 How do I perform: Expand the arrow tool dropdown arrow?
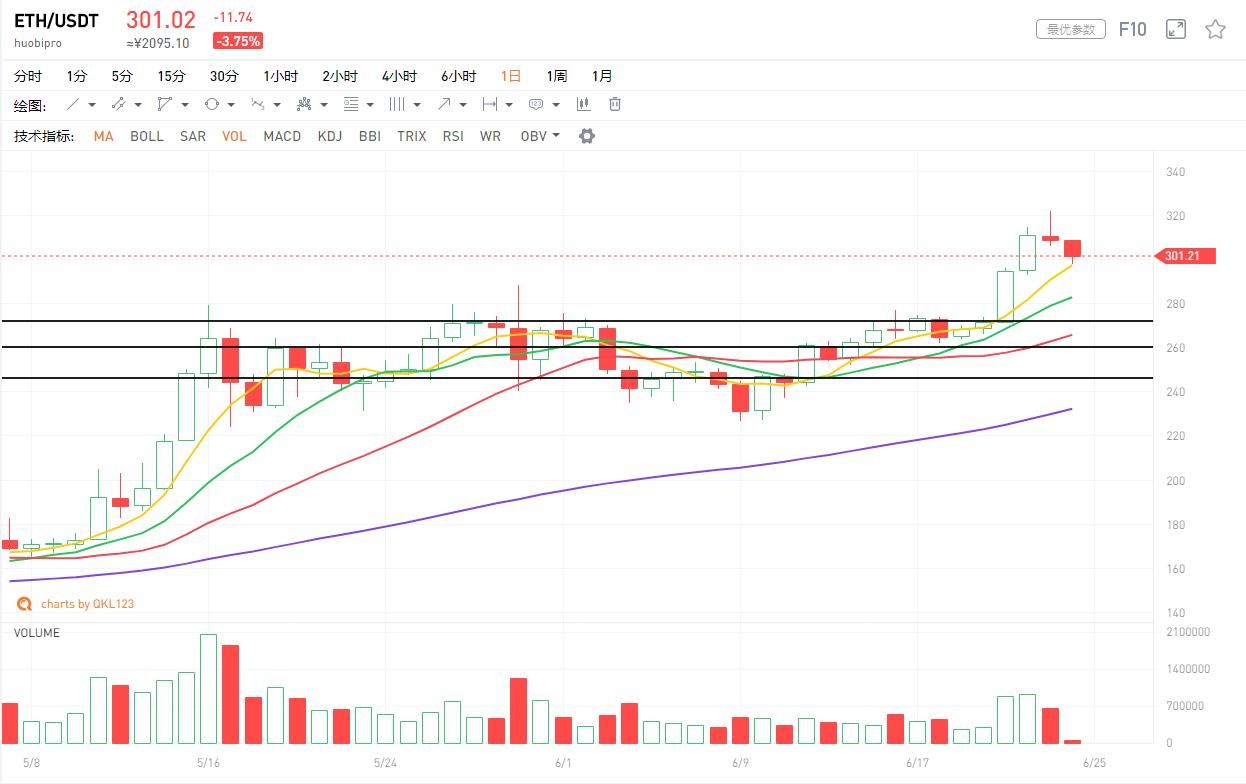pos(463,105)
